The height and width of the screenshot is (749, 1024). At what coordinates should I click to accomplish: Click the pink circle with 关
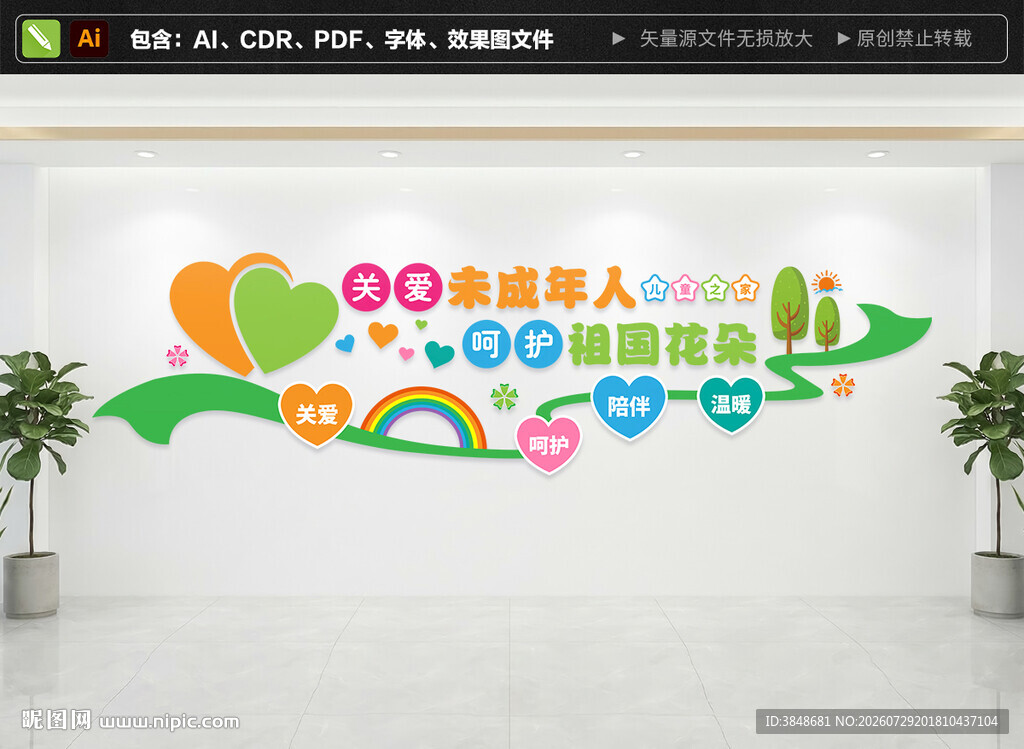click(x=366, y=288)
